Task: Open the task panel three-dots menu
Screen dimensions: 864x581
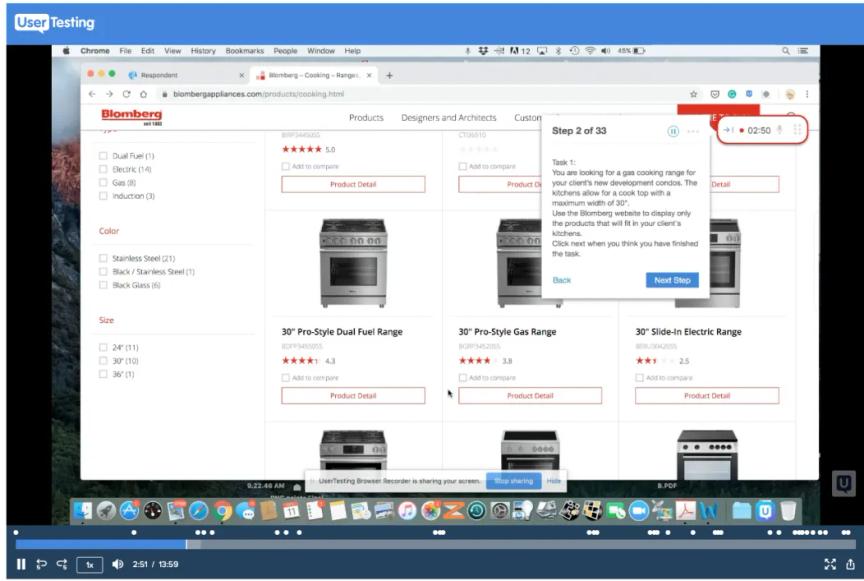Action: (693, 131)
